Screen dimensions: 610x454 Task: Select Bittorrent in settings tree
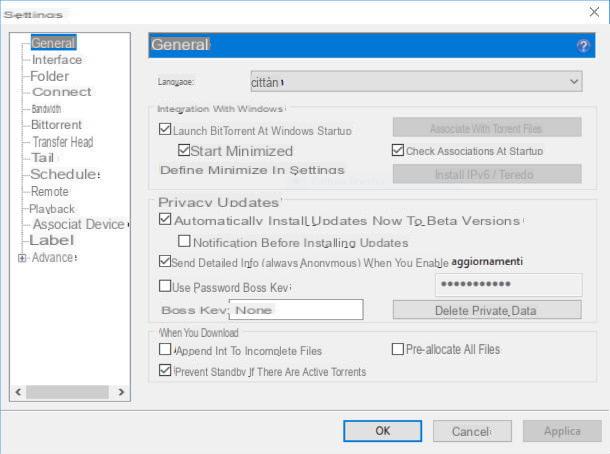point(56,125)
